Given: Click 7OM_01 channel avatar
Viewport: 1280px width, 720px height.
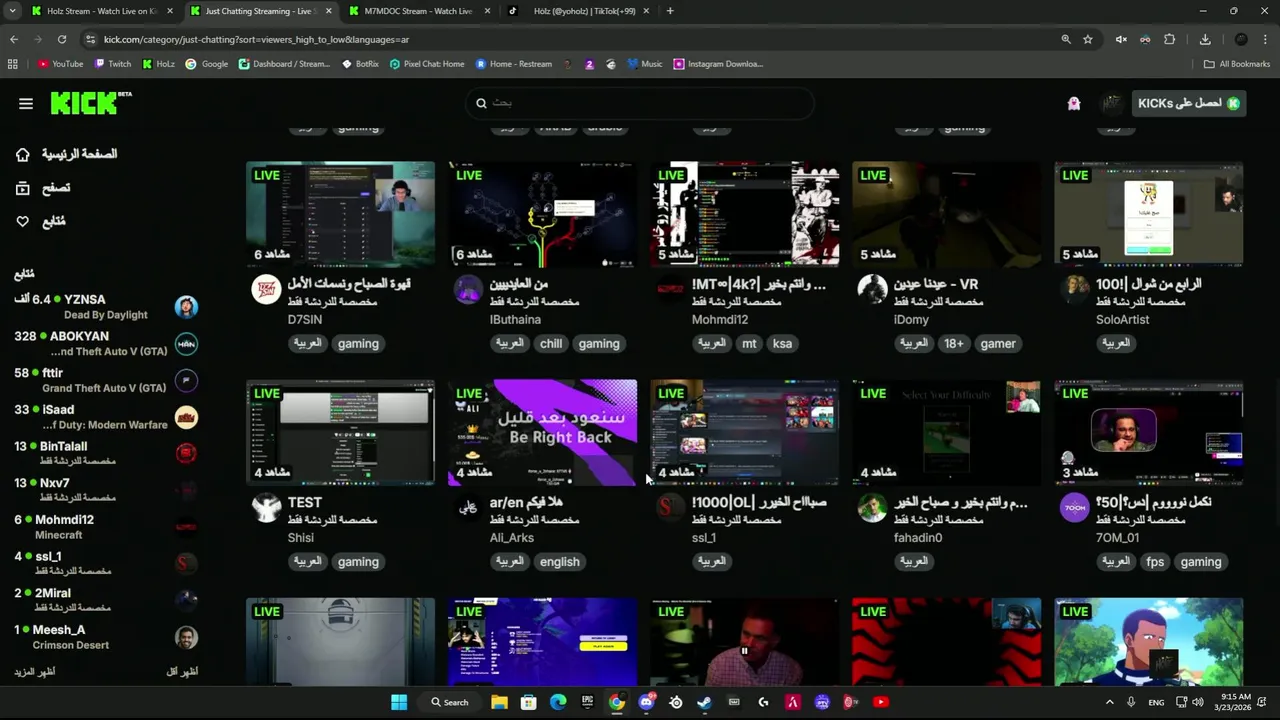Looking at the screenshot, I should 1074,507.
